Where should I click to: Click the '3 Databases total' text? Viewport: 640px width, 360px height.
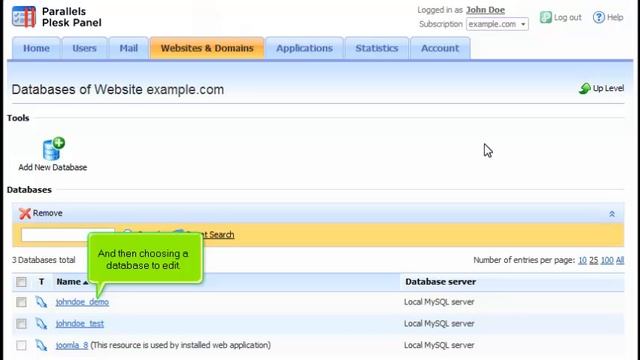click(43, 260)
